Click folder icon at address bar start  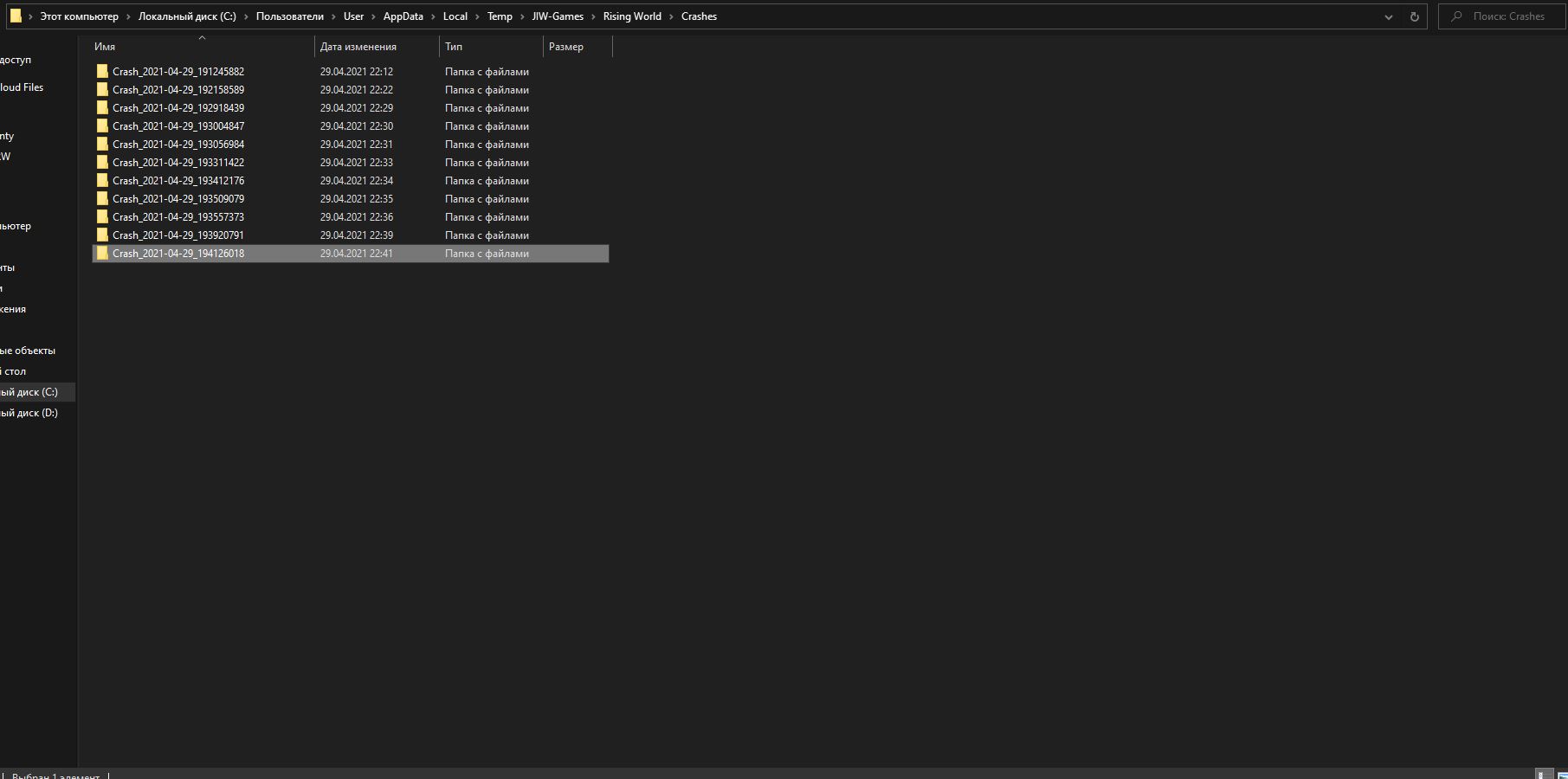point(16,16)
